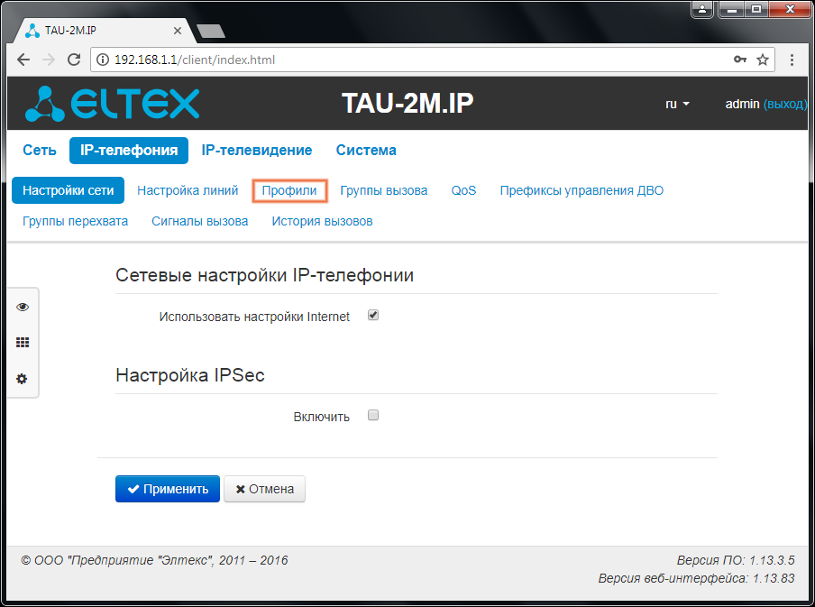Open the Сигналы вызова tab

[x=200, y=221]
